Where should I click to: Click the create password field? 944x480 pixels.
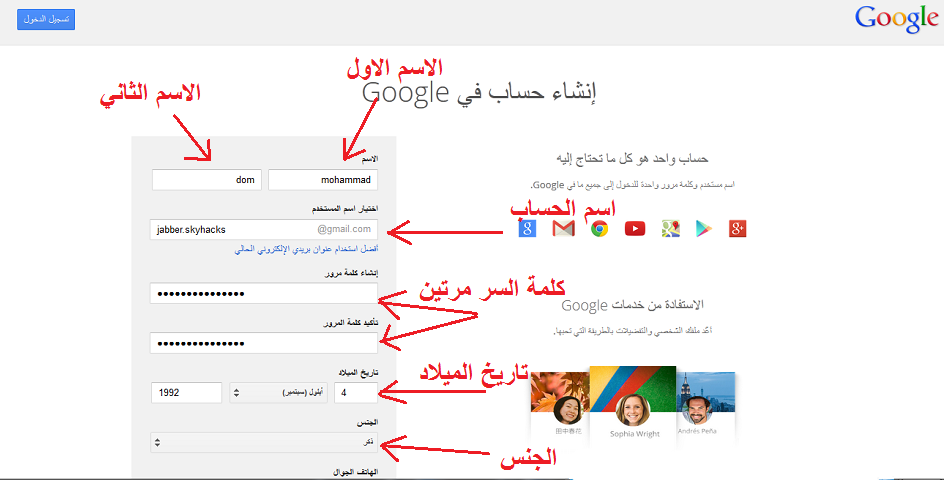pyautogui.click(x=264, y=293)
